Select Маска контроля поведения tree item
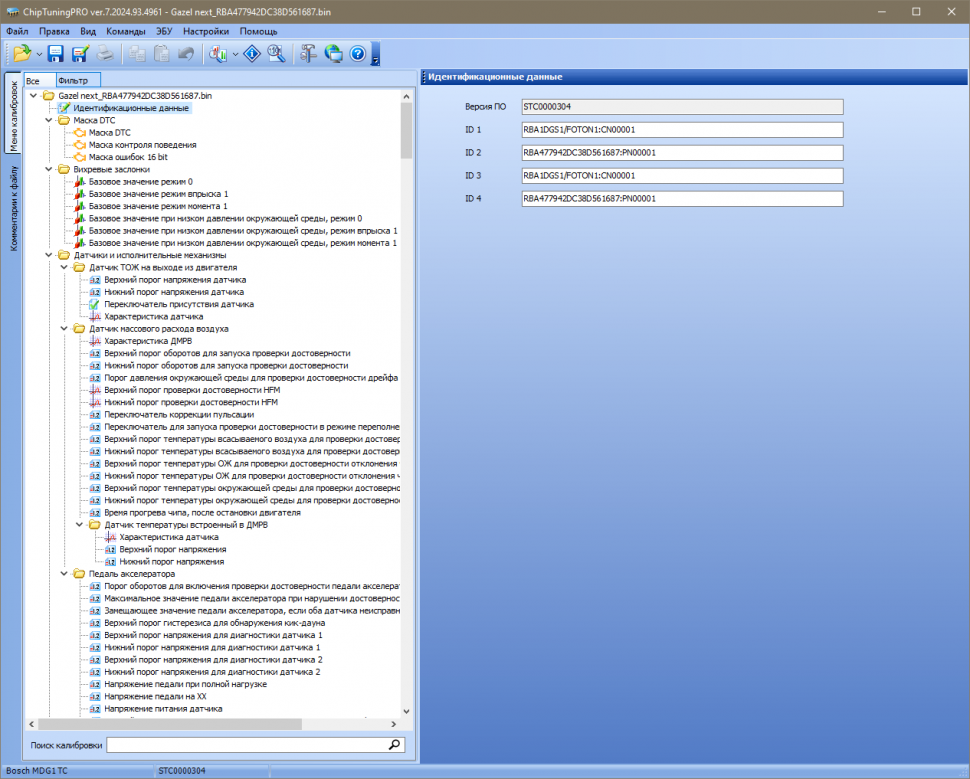This screenshot has height=779, width=970. [142, 144]
